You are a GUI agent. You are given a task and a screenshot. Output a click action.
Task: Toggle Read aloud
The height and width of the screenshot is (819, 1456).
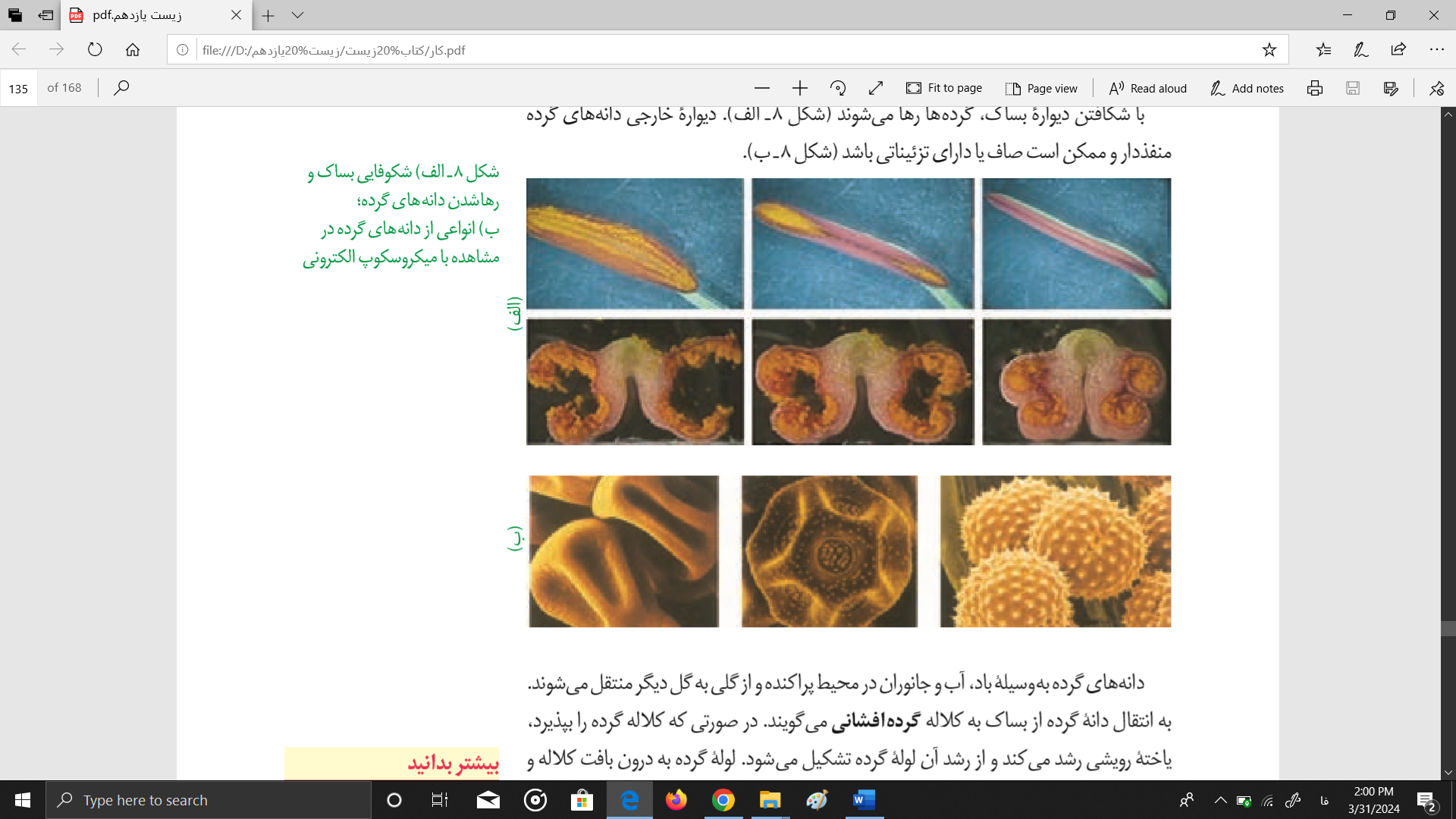coord(1147,88)
